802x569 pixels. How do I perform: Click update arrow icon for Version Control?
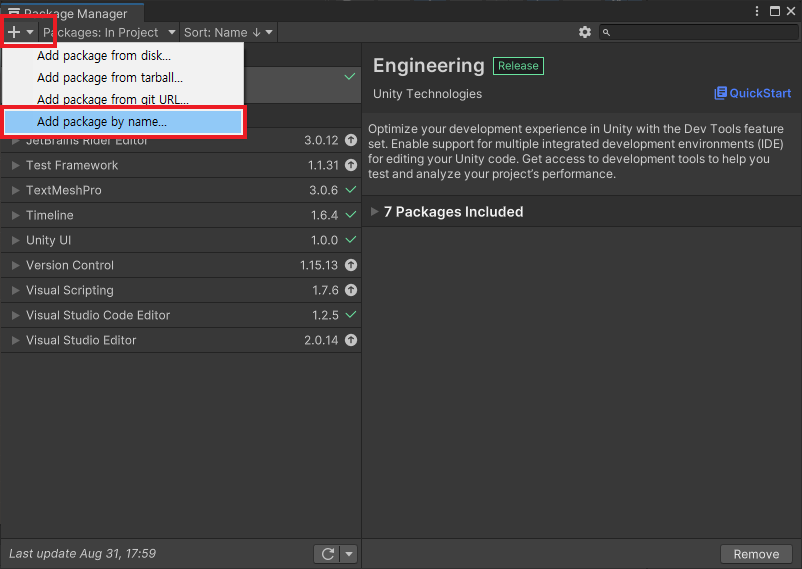click(351, 265)
